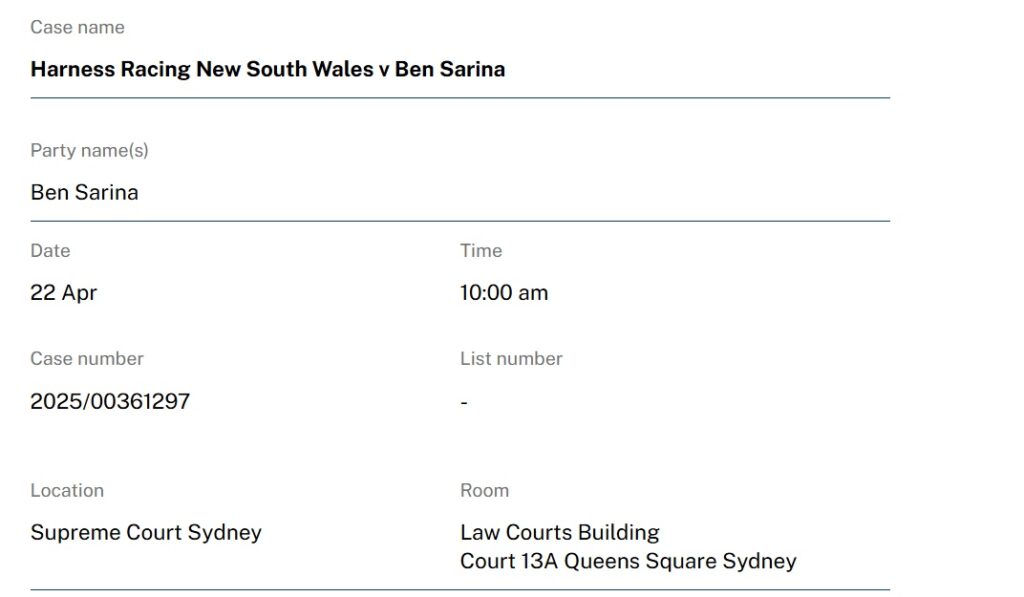The height and width of the screenshot is (597, 1024).
Task: Select the Law Courts Building text
Action: click(x=560, y=532)
